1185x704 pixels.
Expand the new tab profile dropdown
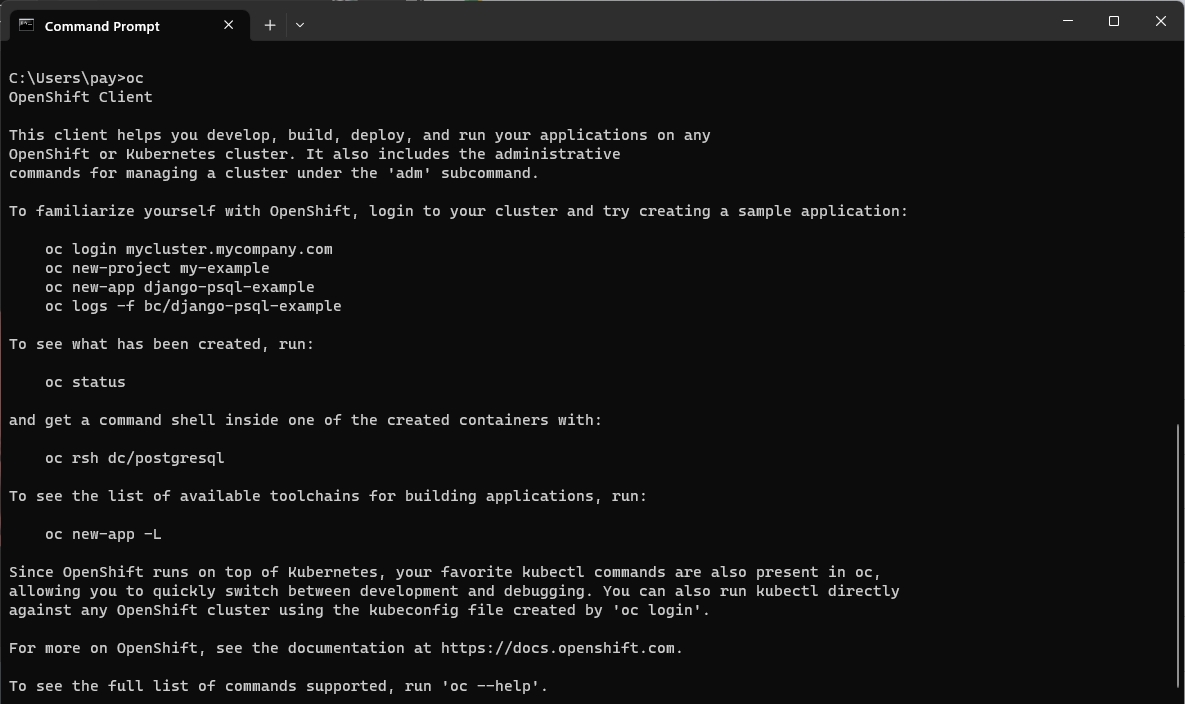(300, 25)
